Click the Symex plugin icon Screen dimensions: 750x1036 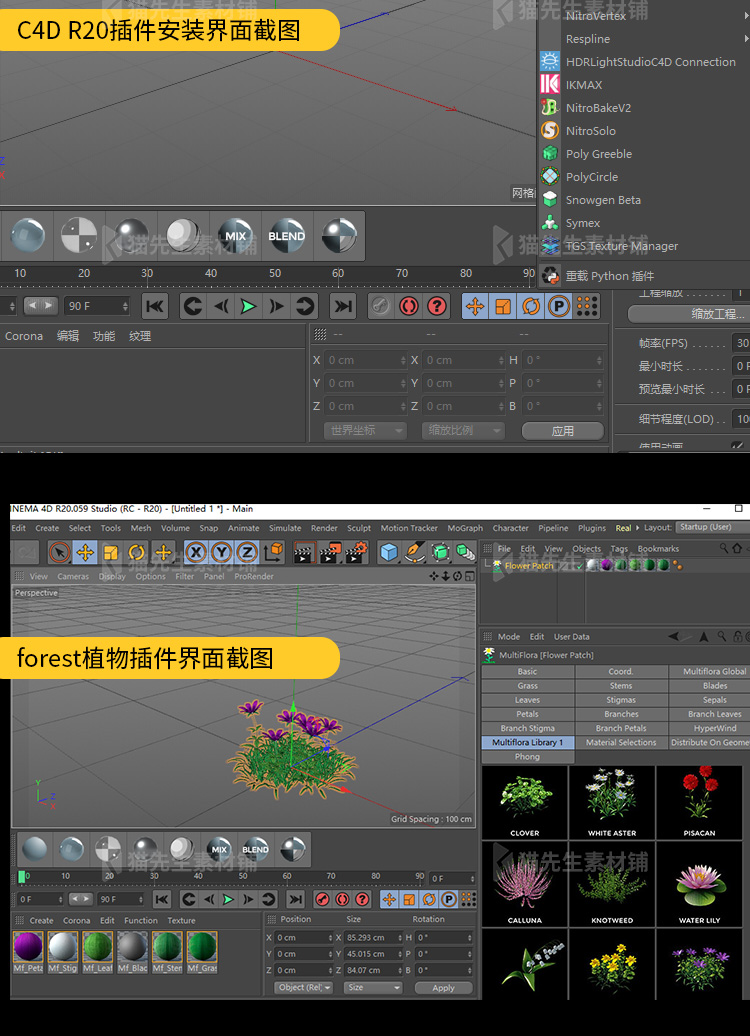pyautogui.click(x=550, y=222)
